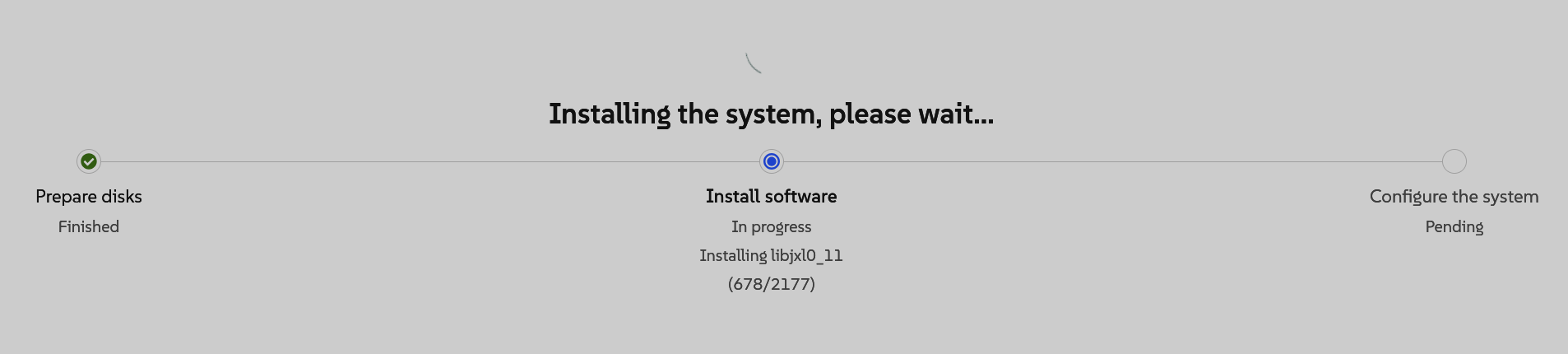Click progress line between disks and software
The height and width of the screenshot is (354, 1568).
pos(430,161)
